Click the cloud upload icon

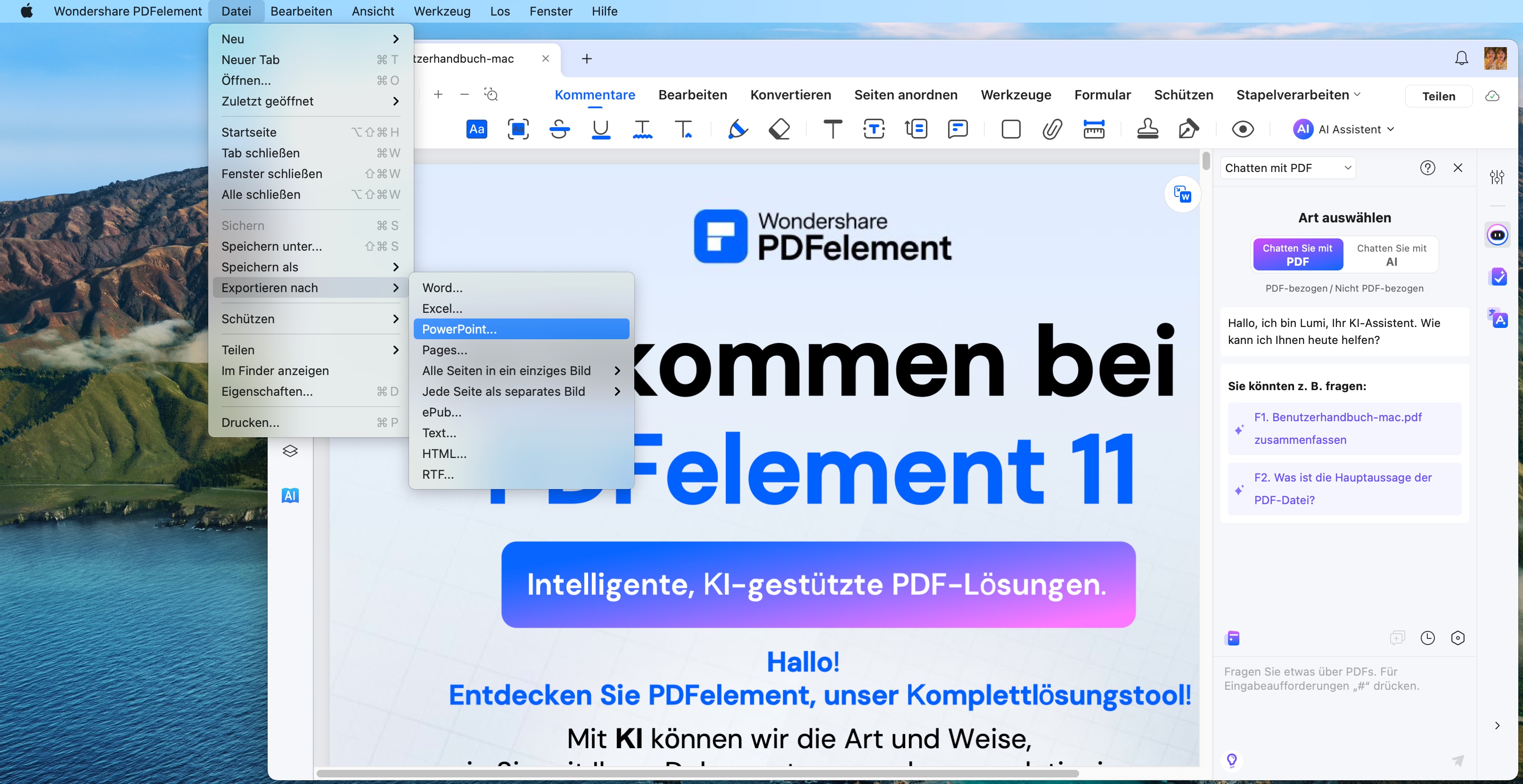click(x=1492, y=96)
